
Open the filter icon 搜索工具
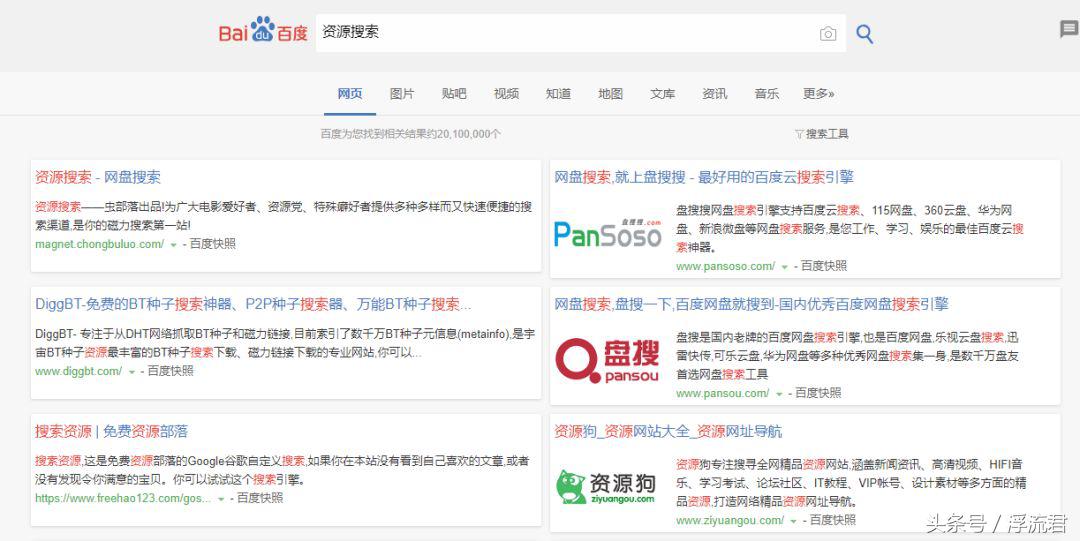pos(821,134)
